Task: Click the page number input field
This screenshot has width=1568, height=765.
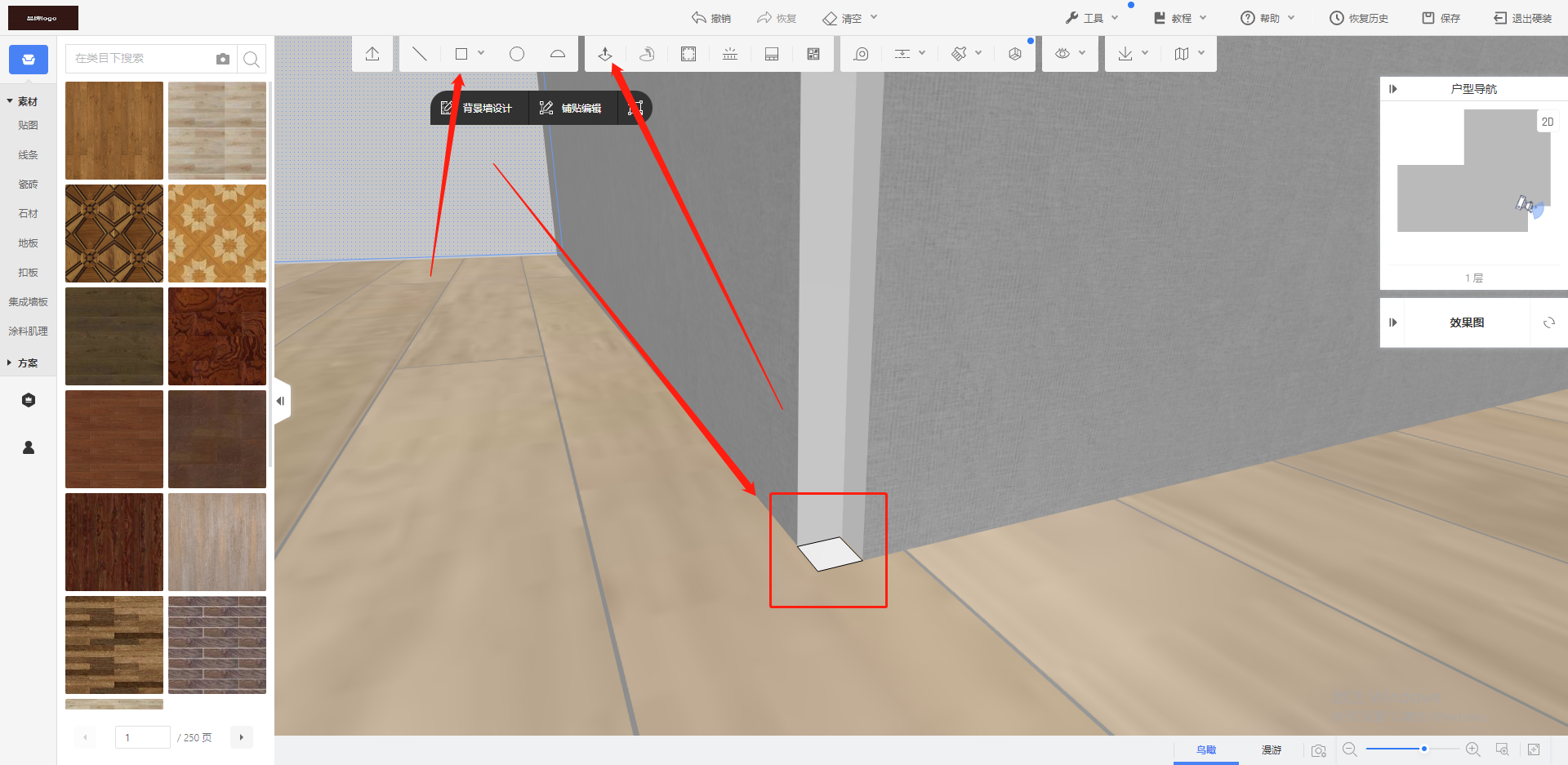Action: click(x=143, y=737)
